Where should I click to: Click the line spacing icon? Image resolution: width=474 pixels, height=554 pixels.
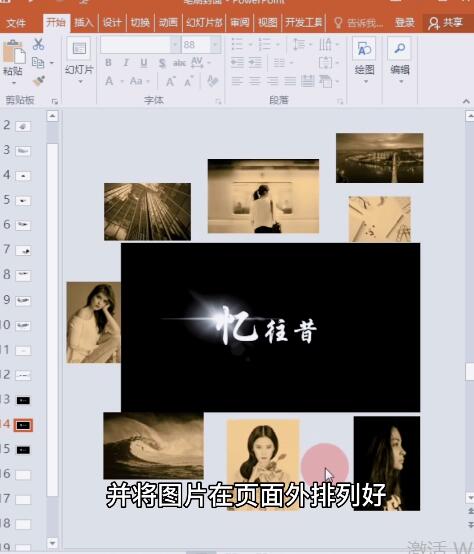[299, 45]
